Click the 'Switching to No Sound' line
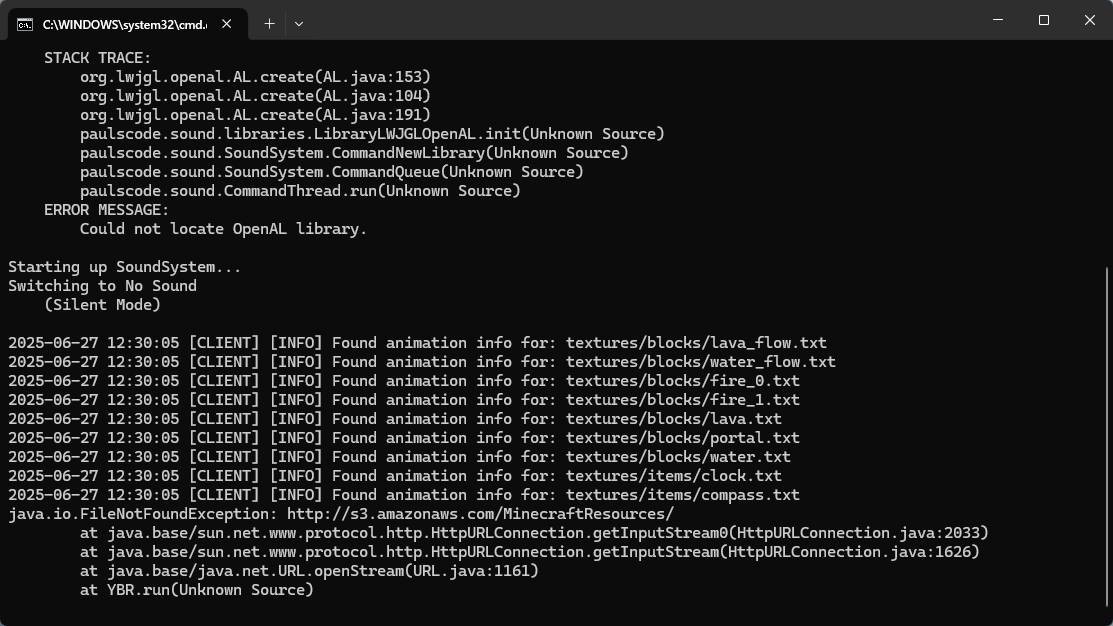The image size is (1113, 626). tap(102, 286)
